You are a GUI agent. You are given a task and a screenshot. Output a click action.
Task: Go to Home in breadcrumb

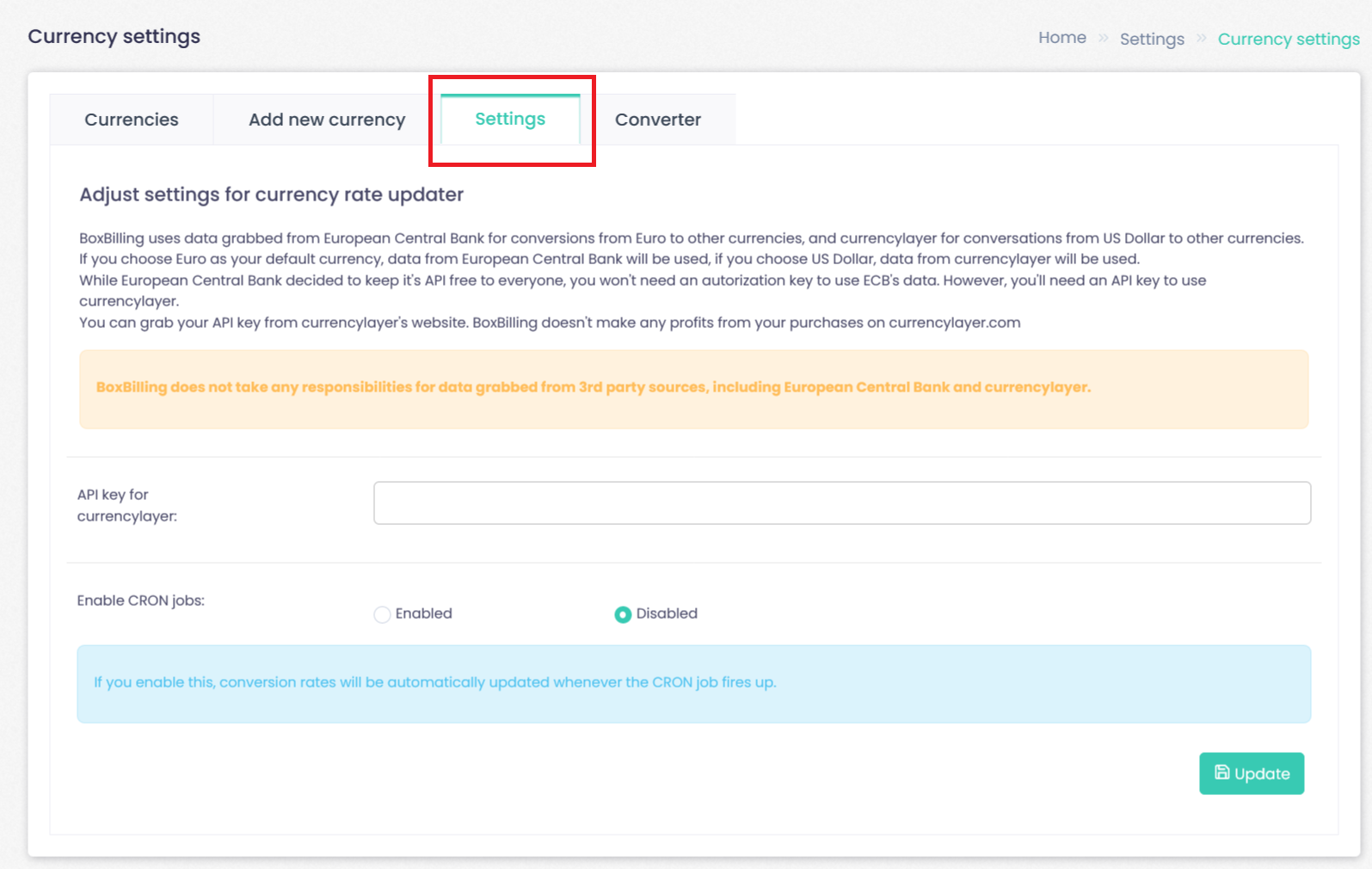click(x=1062, y=38)
